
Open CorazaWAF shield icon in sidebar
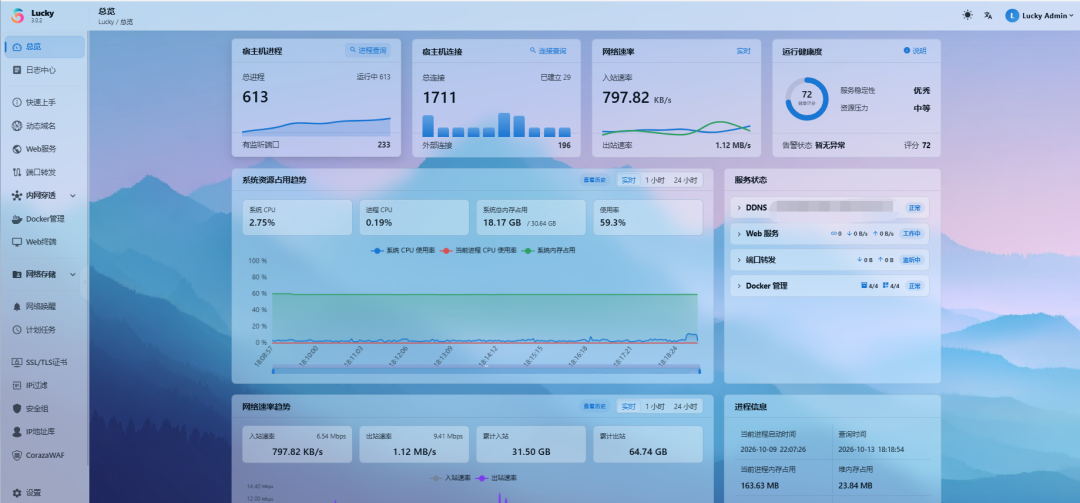pos(17,455)
